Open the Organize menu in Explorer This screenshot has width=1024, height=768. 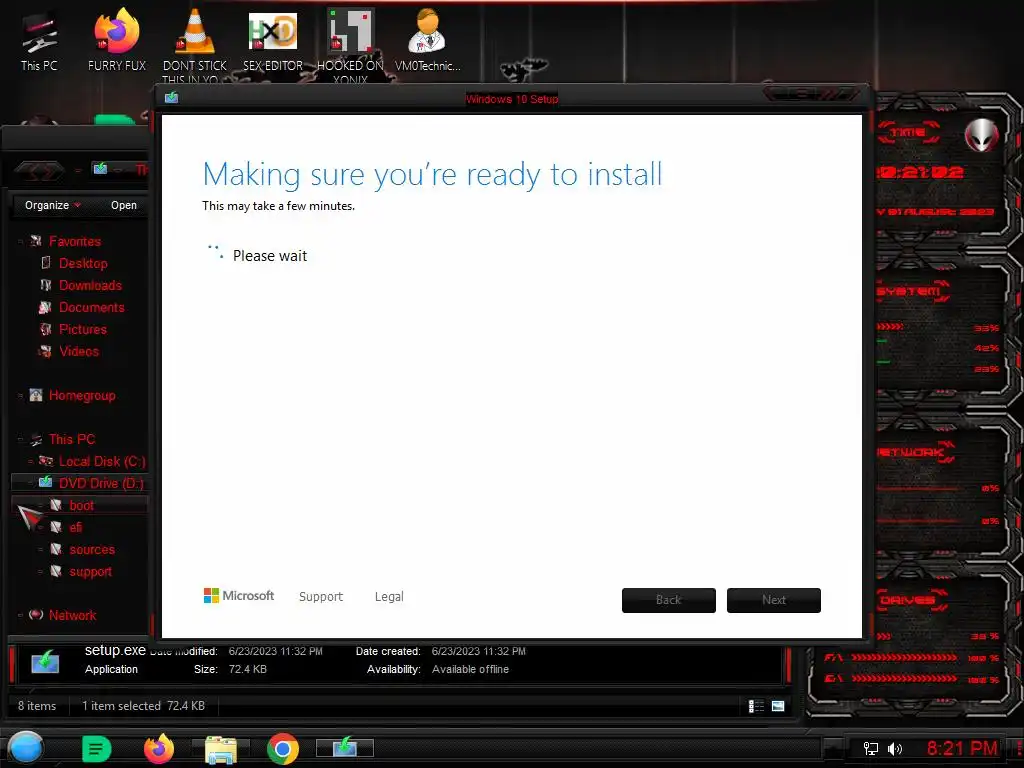click(x=53, y=205)
